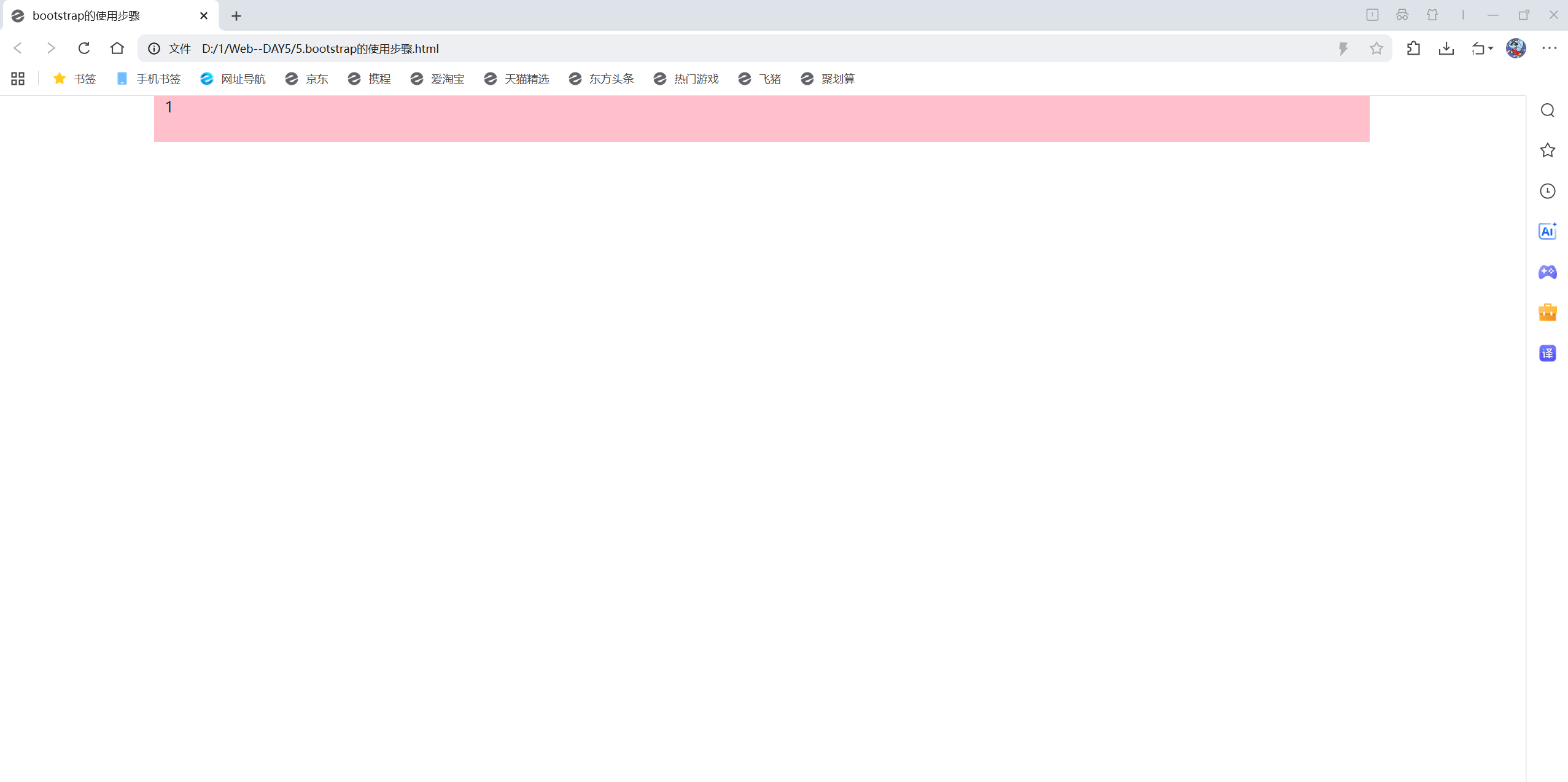Viewport: 1568px width, 782px height.
Task: Open the translate sidebar icon
Action: [1547, 353]
